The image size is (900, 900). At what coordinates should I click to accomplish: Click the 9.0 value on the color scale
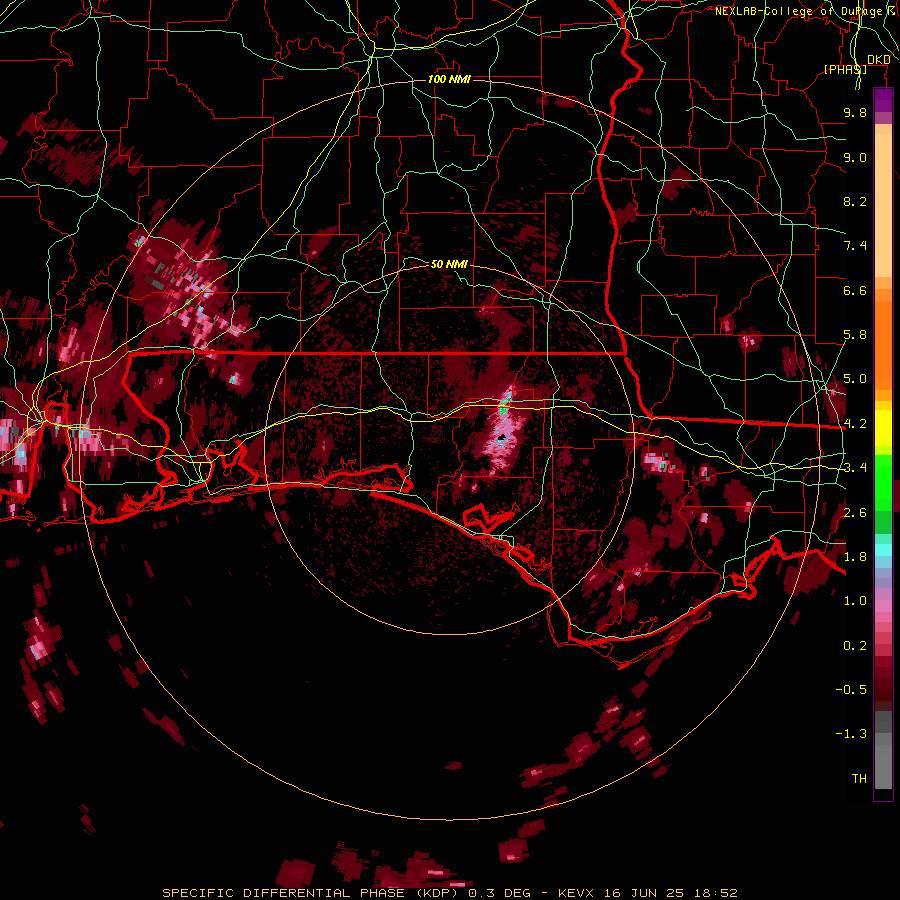pyautogui.click(x=855, y=157)
